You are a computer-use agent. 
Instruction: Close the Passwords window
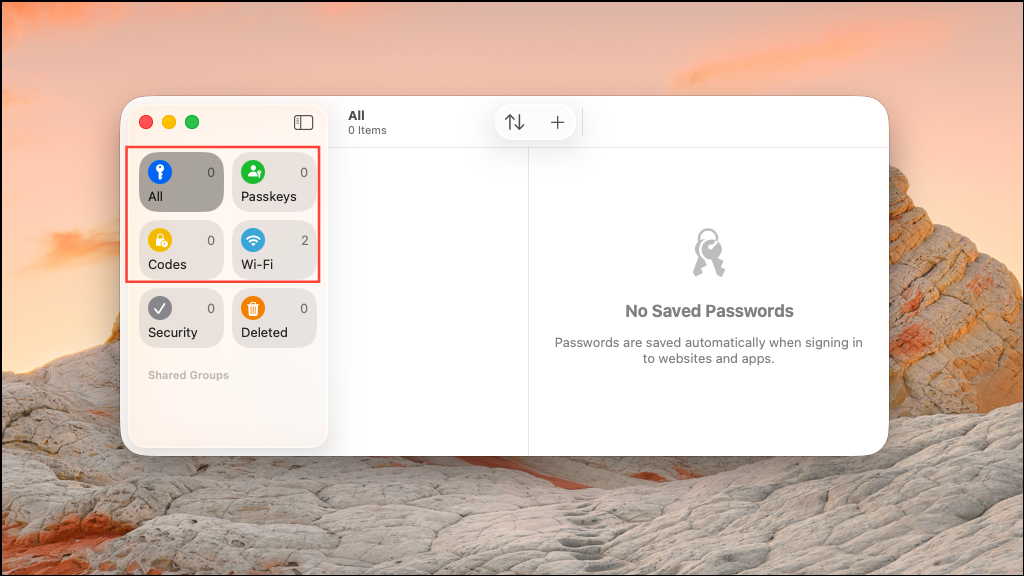146,122
